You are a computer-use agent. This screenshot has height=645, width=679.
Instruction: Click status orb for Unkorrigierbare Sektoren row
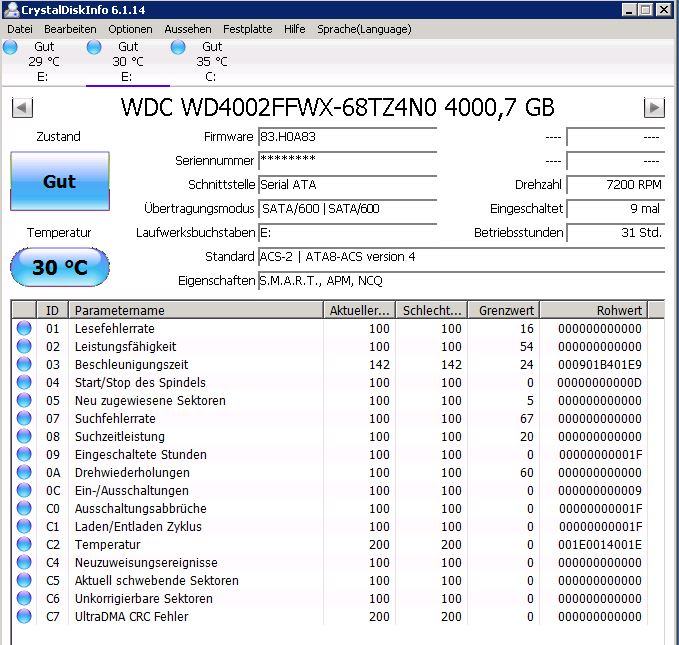click(24, 598)
